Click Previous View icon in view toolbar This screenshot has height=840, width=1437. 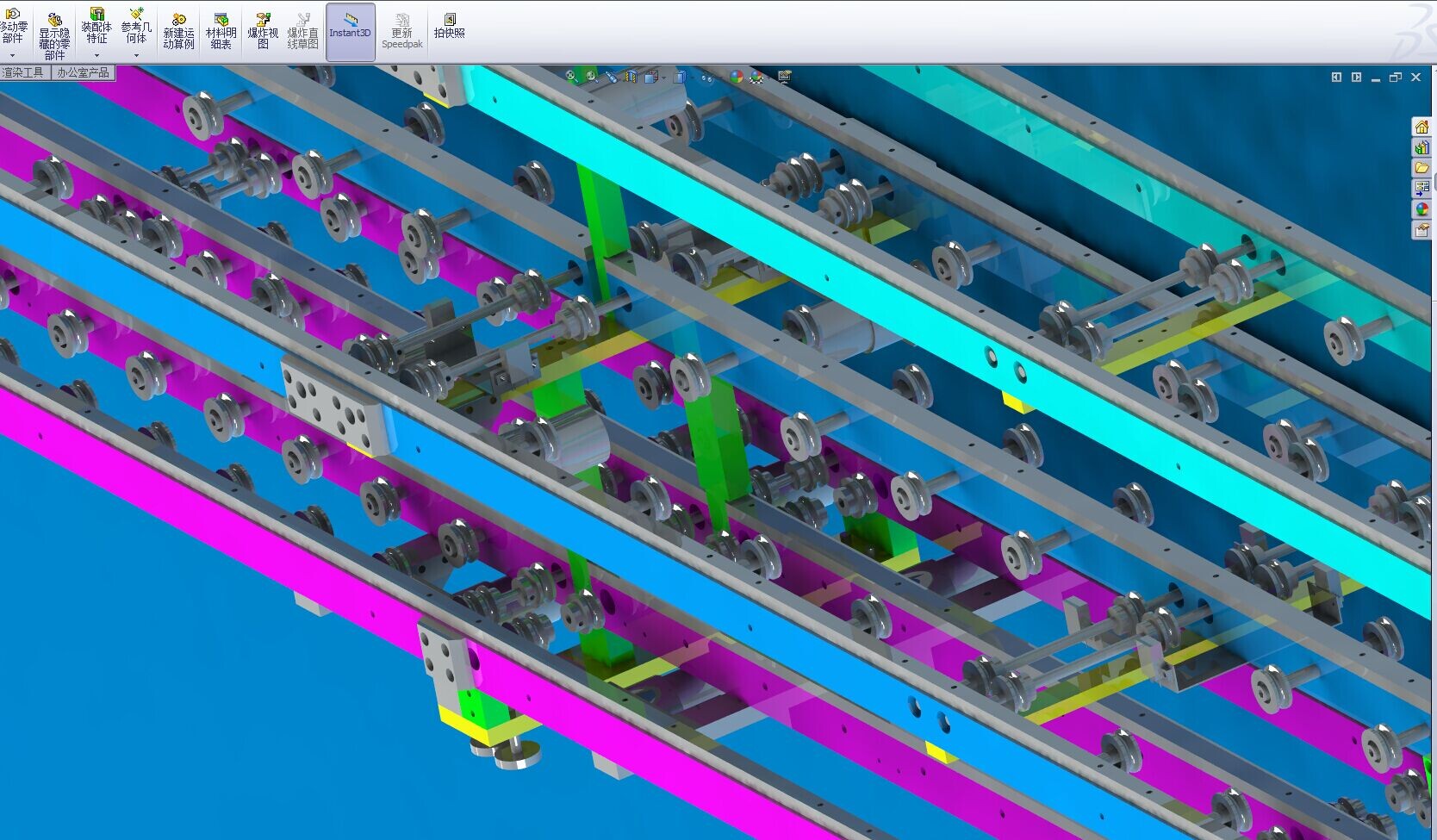click(611, 77)
